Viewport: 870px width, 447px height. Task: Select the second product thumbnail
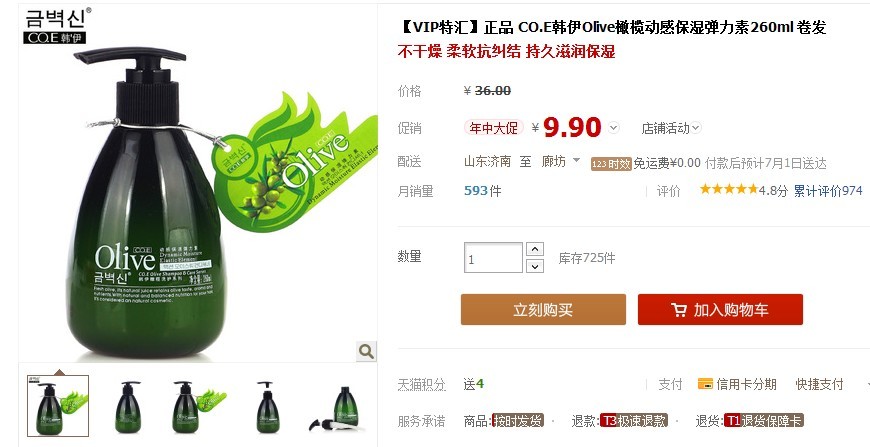pos(128,407)
